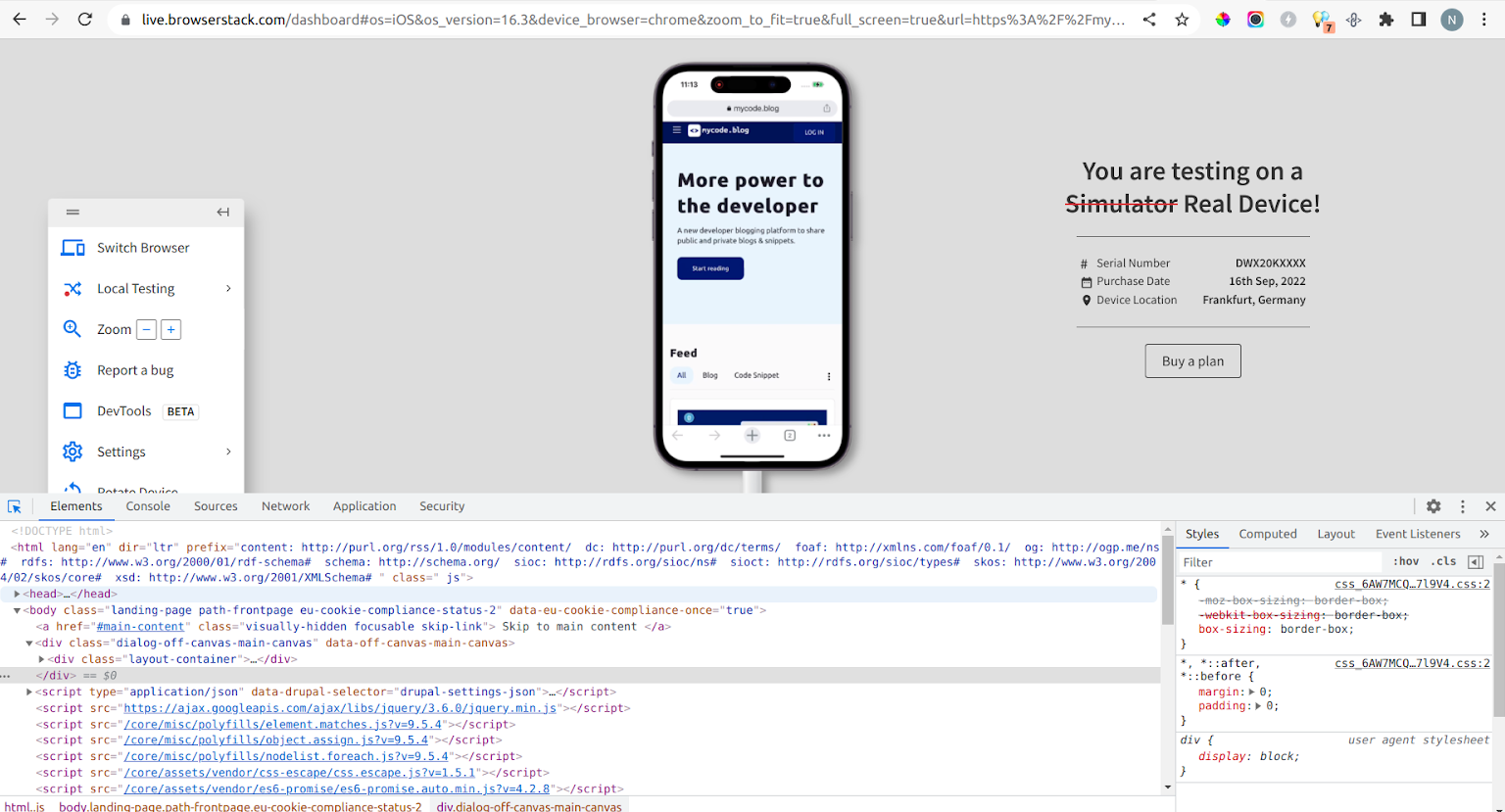Open first css_6AW7MCQ stylesheet link

click(x=1412, y=584)
